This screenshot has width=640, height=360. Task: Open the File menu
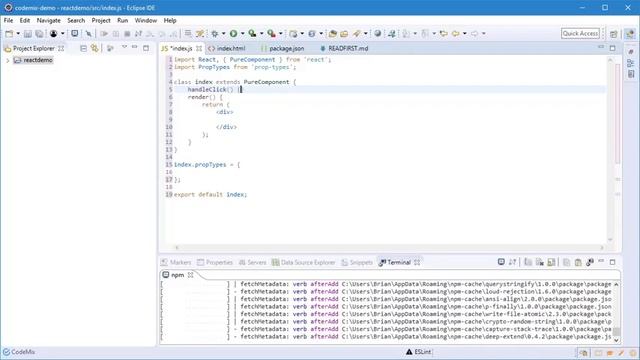pyautogui.click(x=8, y=20)
